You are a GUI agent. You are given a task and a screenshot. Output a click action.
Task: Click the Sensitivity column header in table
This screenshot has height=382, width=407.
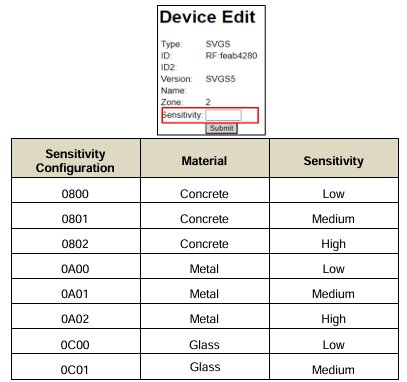click(x=334, y=158)
